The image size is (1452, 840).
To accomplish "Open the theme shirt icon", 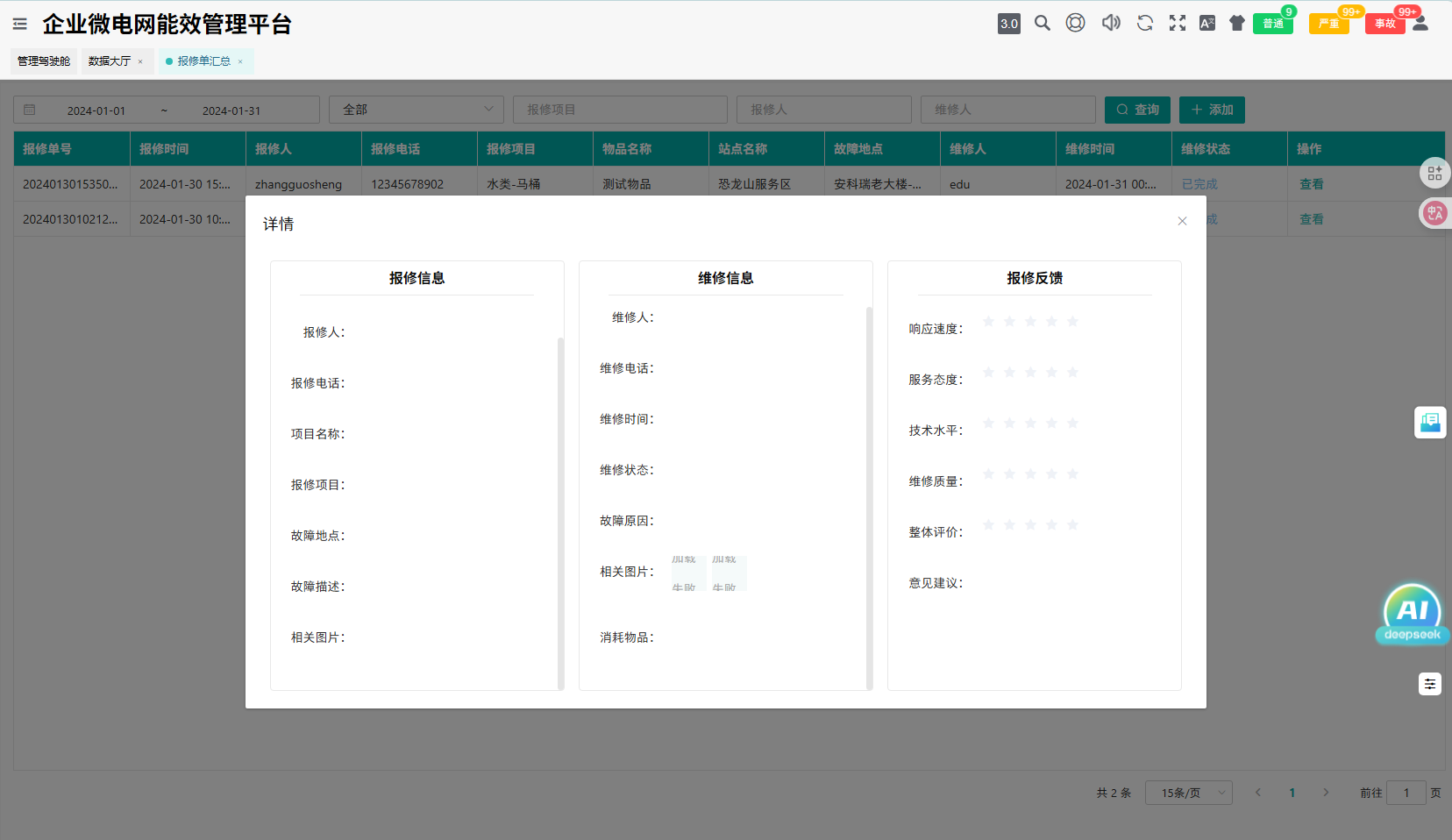I will [x=1236, y=23].
